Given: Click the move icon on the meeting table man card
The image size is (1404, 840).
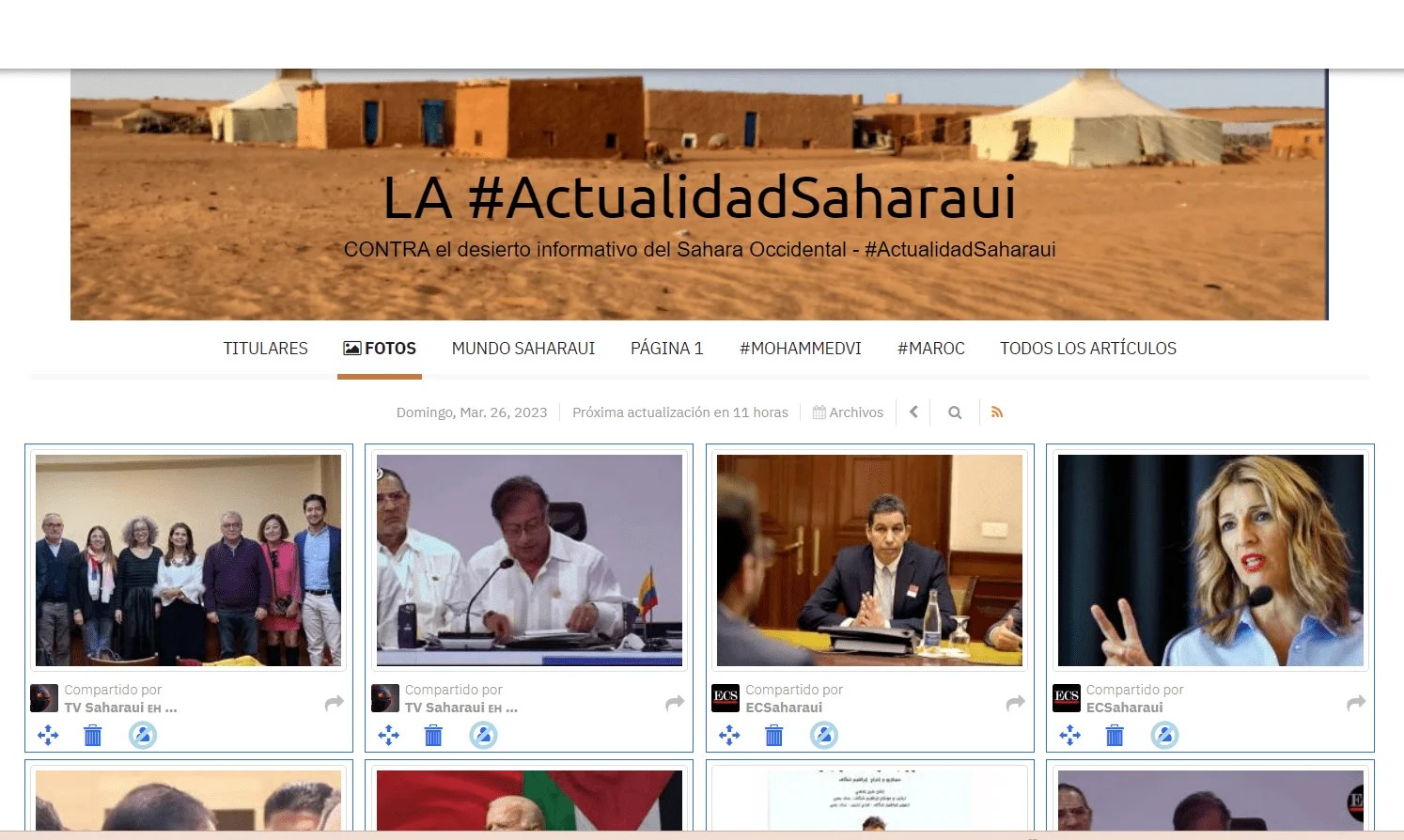Looking at the screenshot, I should click(729, 736).
